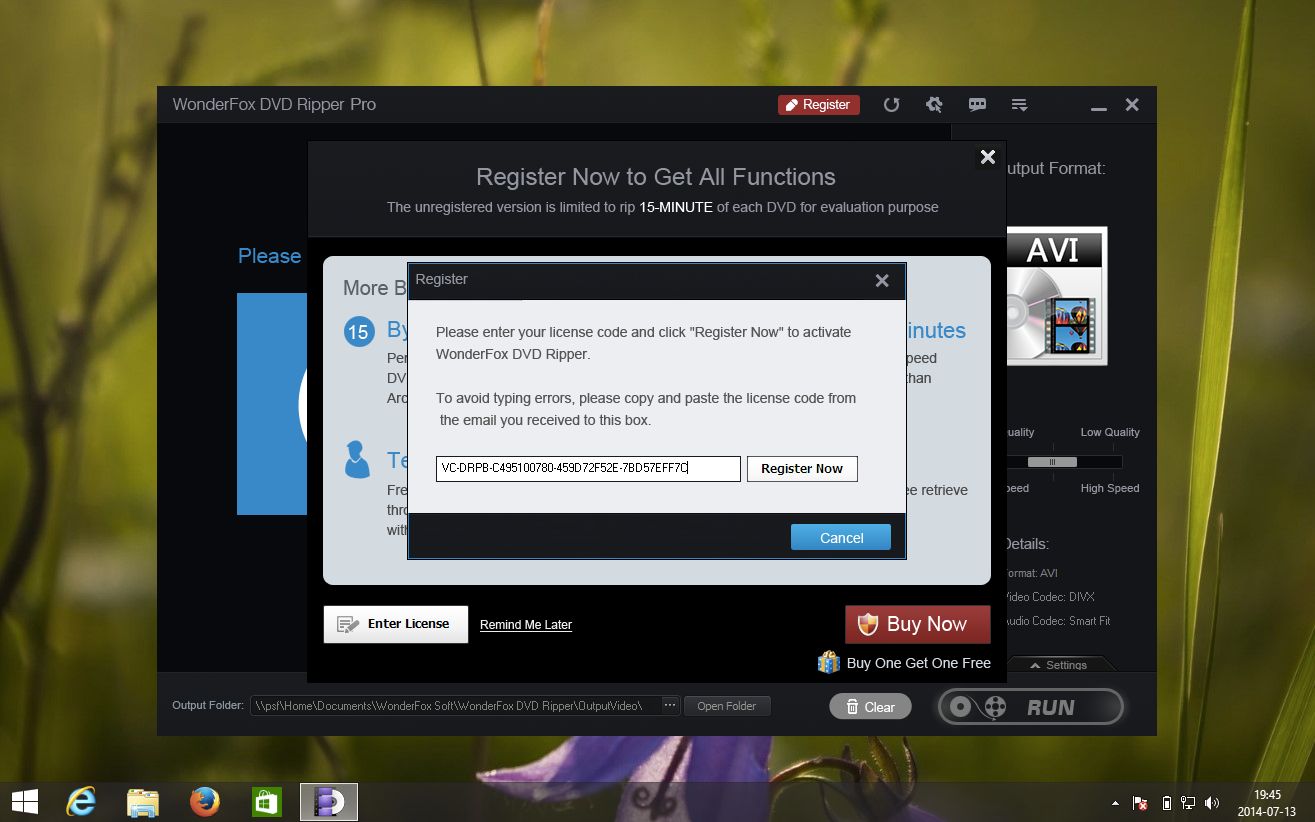This screenshot has height=822, width=1315.
Task: Click WonderFox DVD Ripper taskbar icon
Action: pos(329,801)
